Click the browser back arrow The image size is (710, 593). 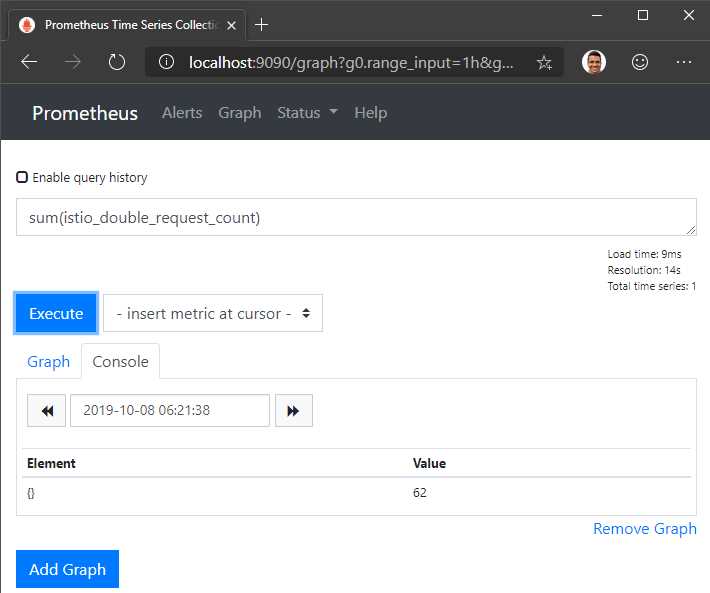29,62
